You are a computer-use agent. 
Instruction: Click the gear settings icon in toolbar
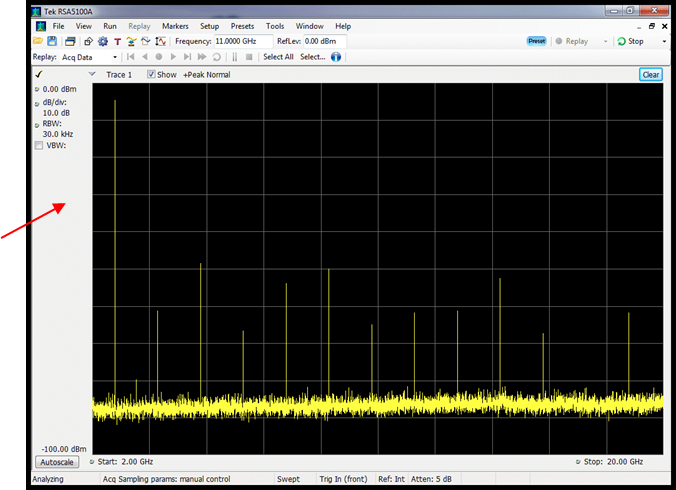tap(103, 42)
